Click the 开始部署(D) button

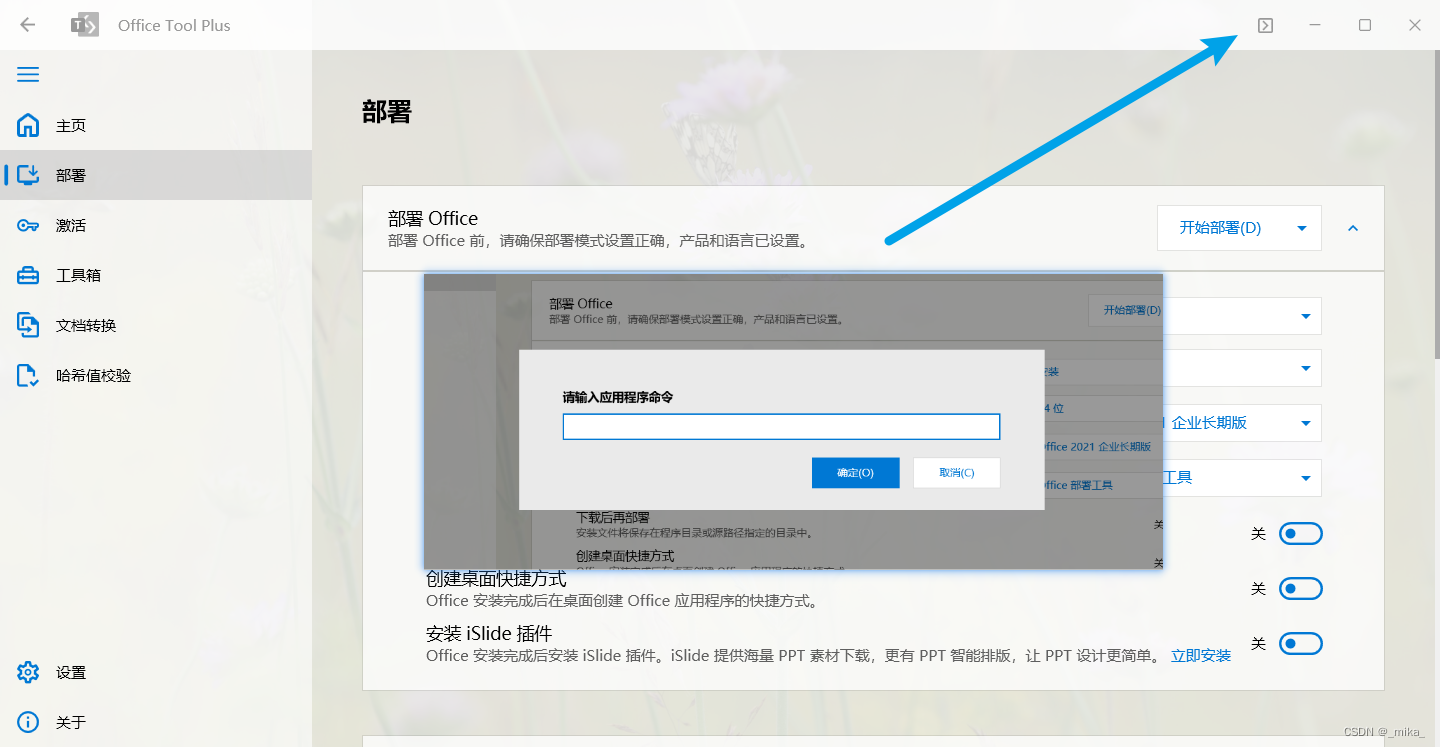[x=1220, y=228]
